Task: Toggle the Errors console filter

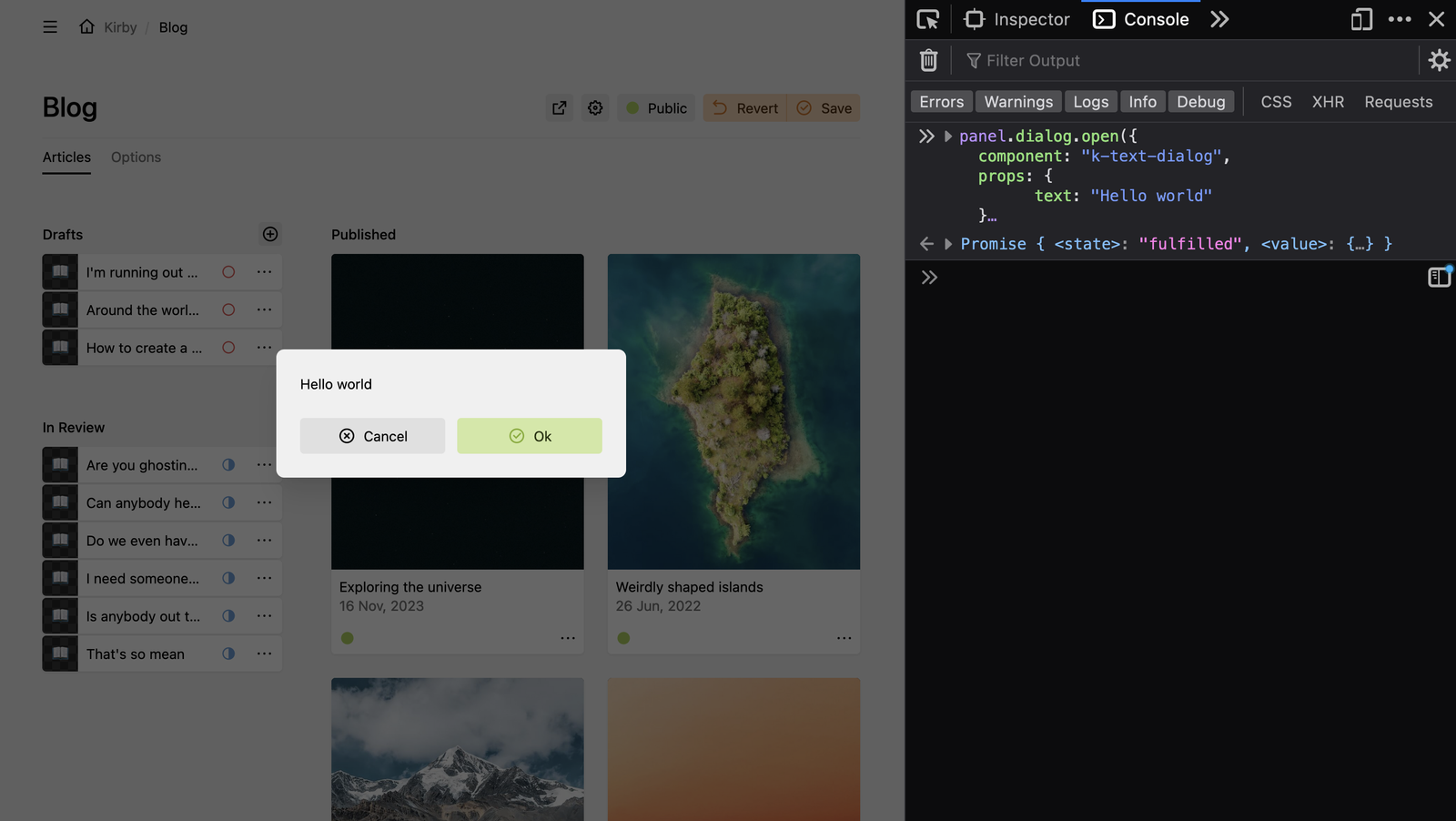Action: point(942,102)
